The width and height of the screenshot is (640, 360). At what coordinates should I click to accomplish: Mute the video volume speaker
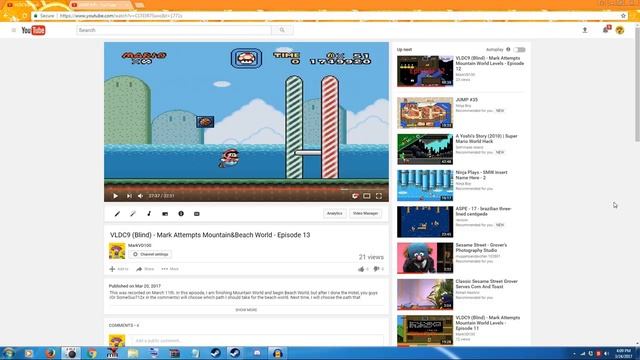[x=140, y=196]
